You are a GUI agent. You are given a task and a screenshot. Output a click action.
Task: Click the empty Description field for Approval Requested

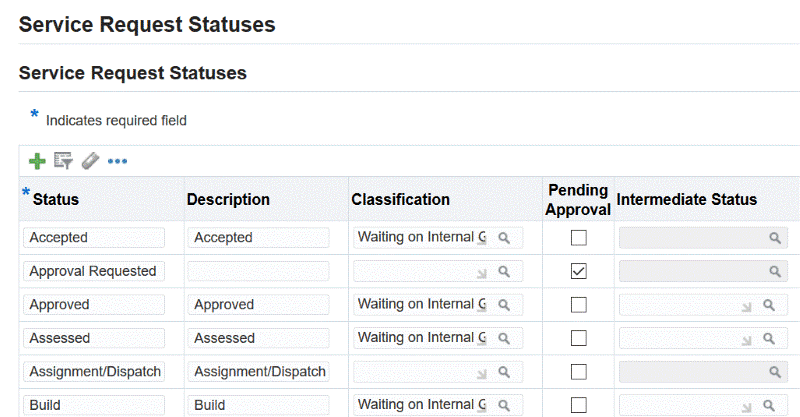point(258,271)
